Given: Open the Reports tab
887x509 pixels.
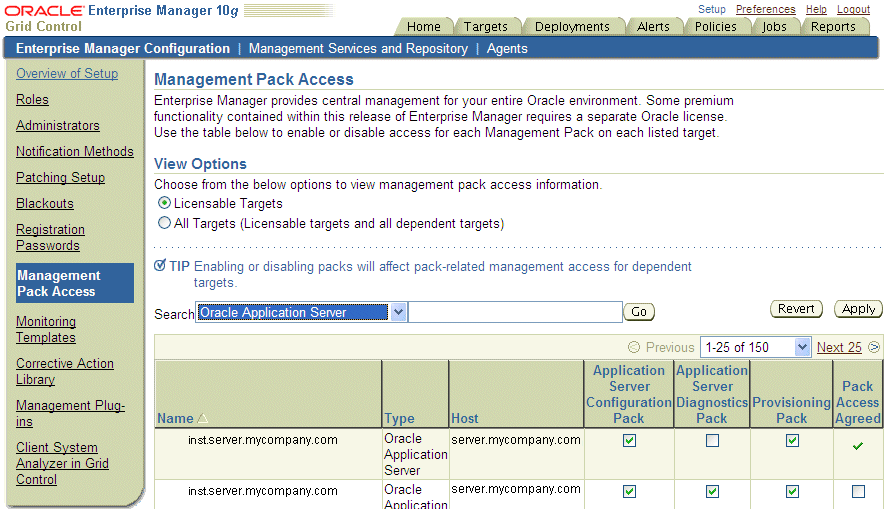Looking at the screenshot, I should [833, 27].
